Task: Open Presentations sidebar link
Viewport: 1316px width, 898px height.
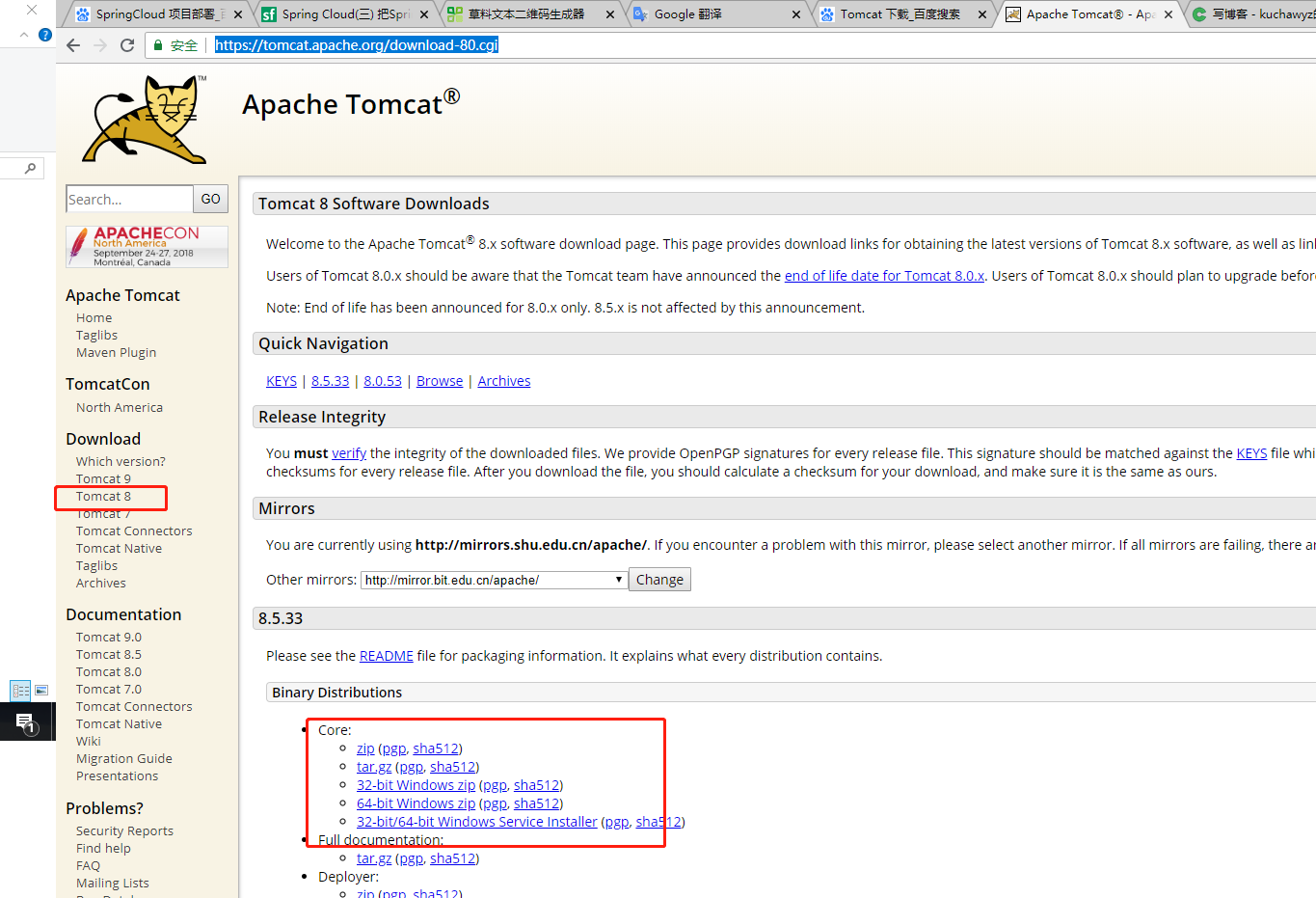Action: 117,776
